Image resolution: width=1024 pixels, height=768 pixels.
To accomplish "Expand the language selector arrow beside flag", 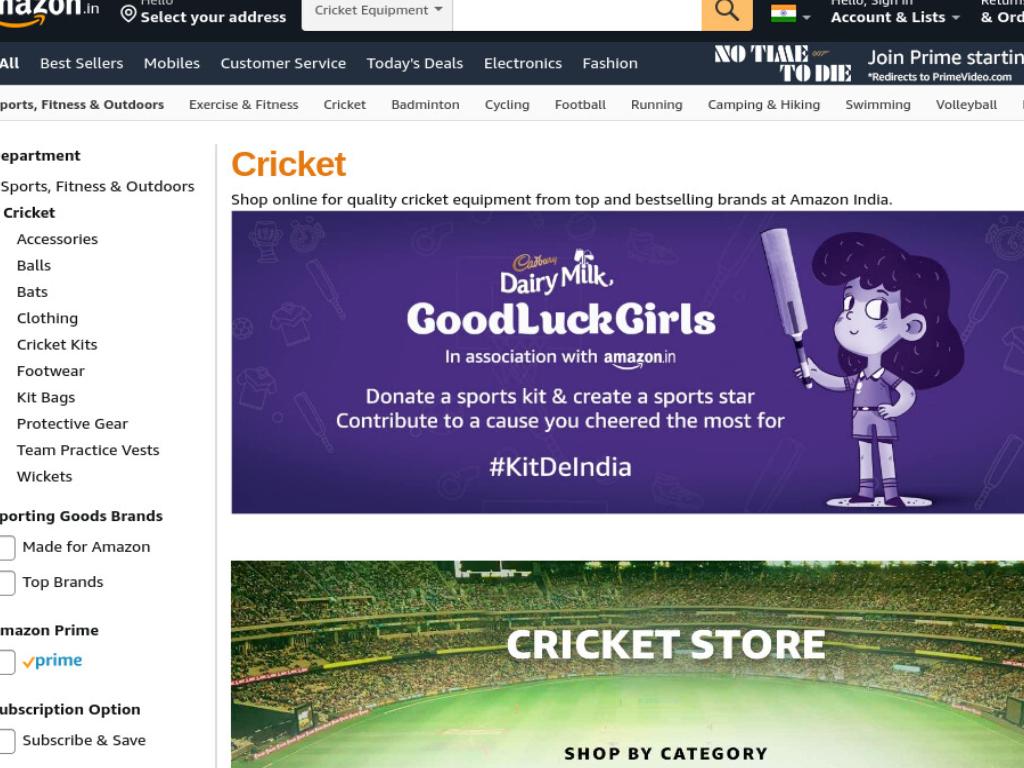I will [807, 18].
